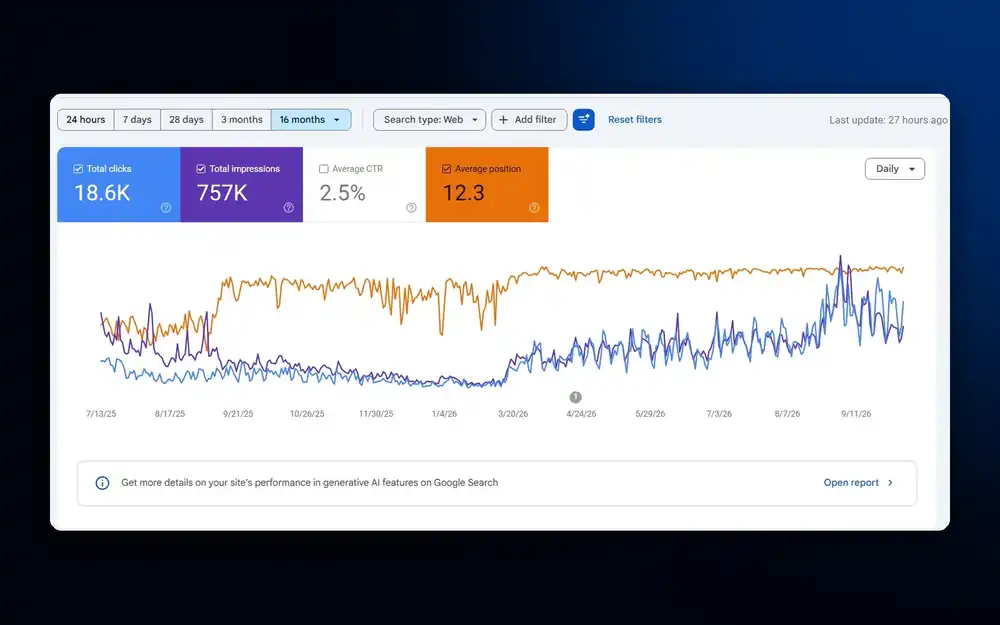The image size is (1000, 625).
Task: Click the generative AI features banner message
Action: (x=309, y=483)
